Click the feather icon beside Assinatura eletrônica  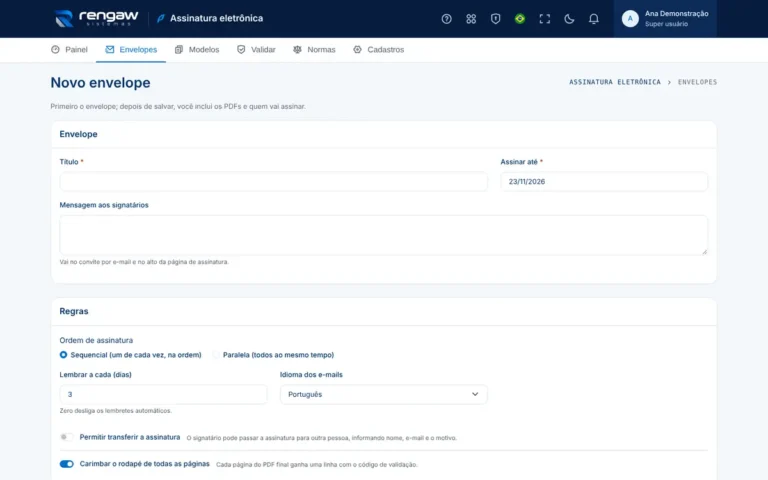161,19
